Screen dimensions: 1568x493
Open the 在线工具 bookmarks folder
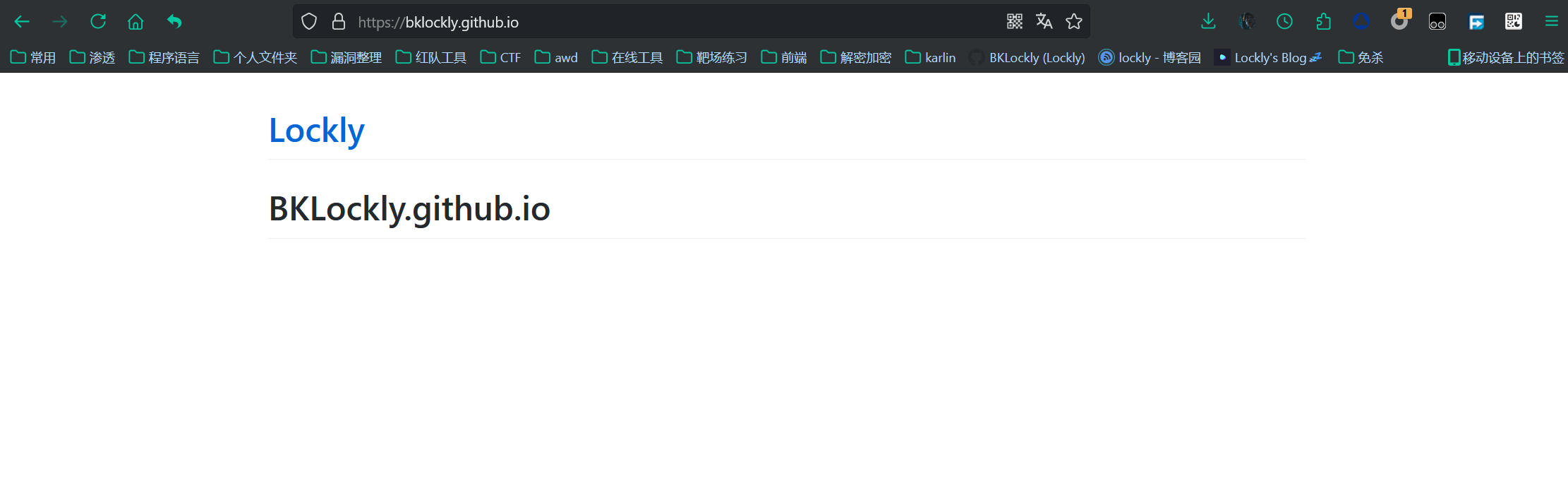pos(627,57)
